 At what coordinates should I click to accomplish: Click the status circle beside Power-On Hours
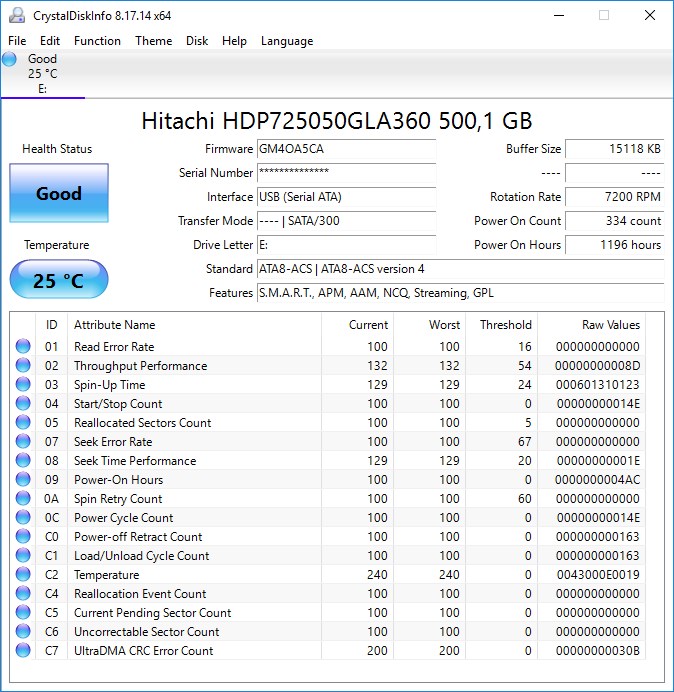[23, 479]
